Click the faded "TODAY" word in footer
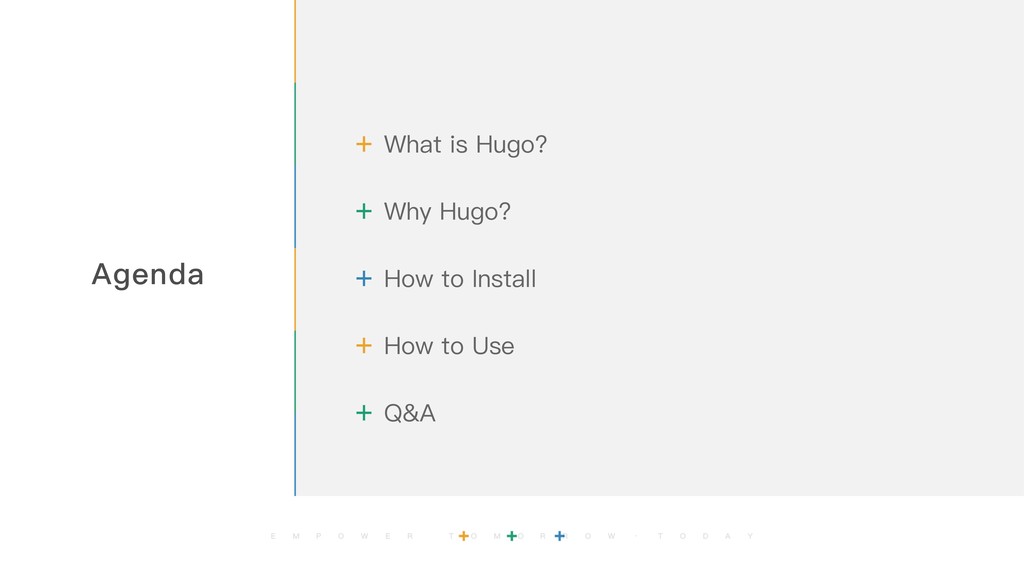This screenshot has height=576, width=1024. 705,536
